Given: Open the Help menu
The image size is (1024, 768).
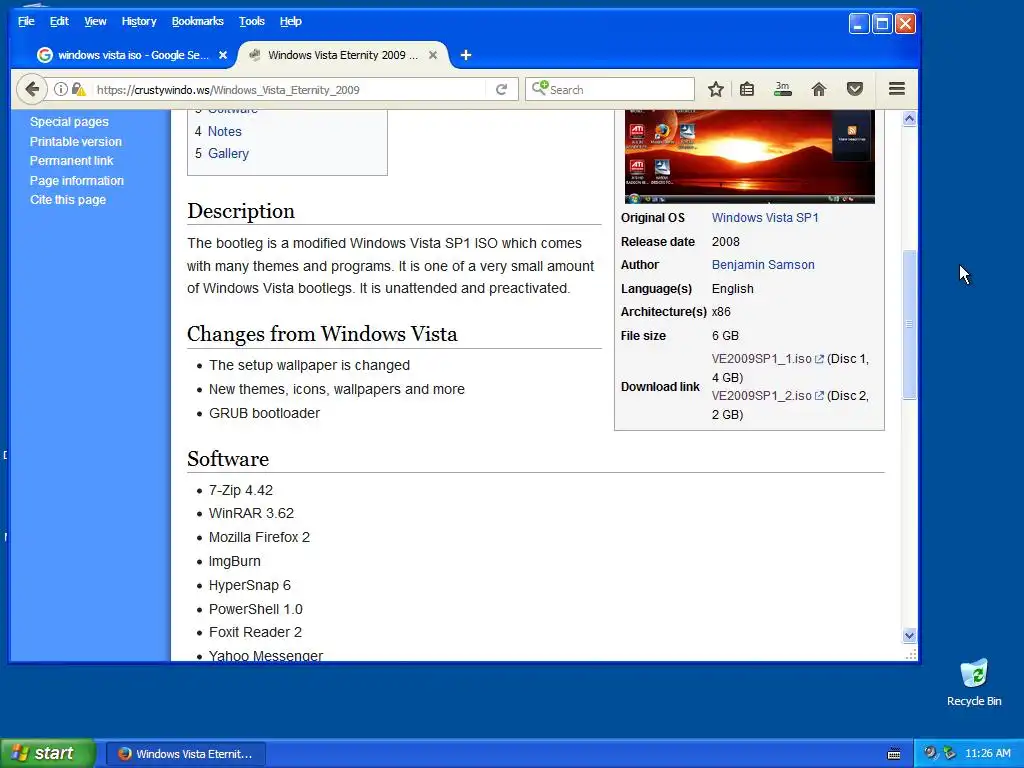Looking at the screenshot, I should tap(291, 22).
